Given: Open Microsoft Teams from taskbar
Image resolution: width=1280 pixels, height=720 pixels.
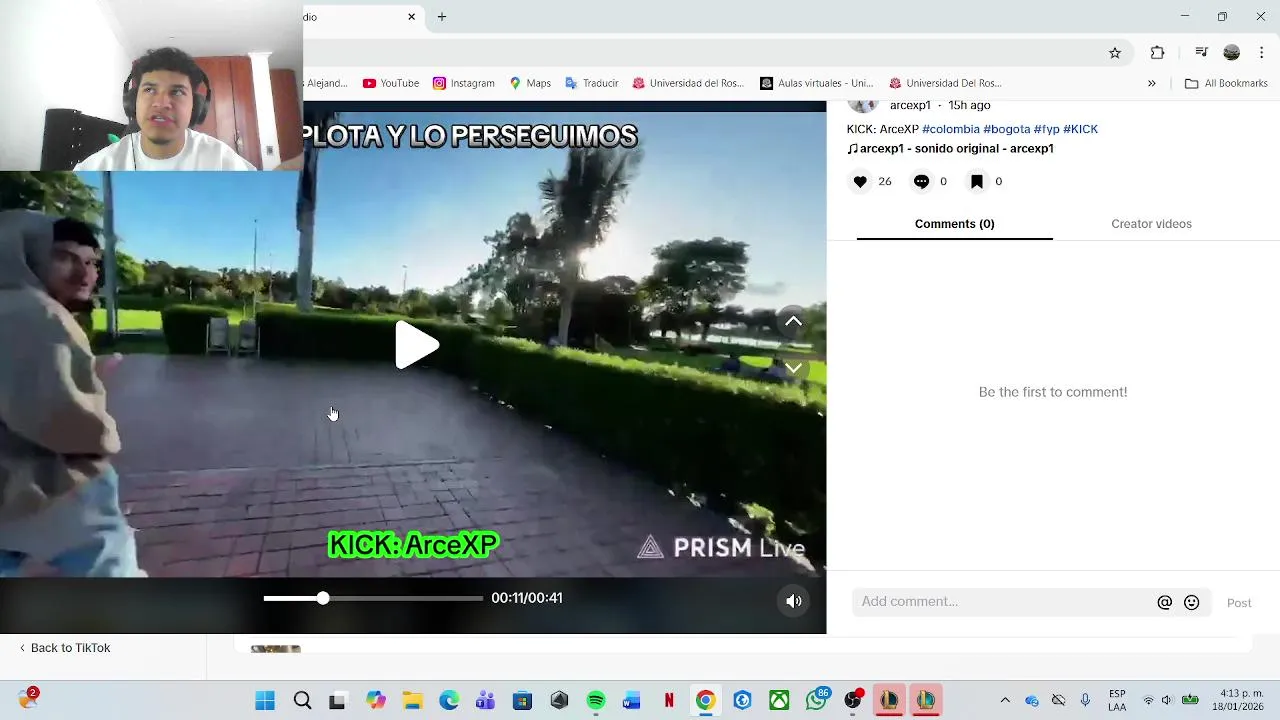Looking at the screenshot, I should point(485,701).
